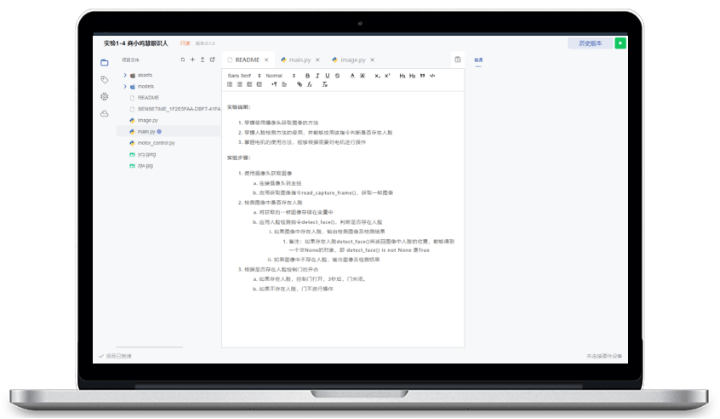The height and width of the screenshot is (419, 720).
Task: Click the cloud icon in left sidebar
Action: point(104,113)
